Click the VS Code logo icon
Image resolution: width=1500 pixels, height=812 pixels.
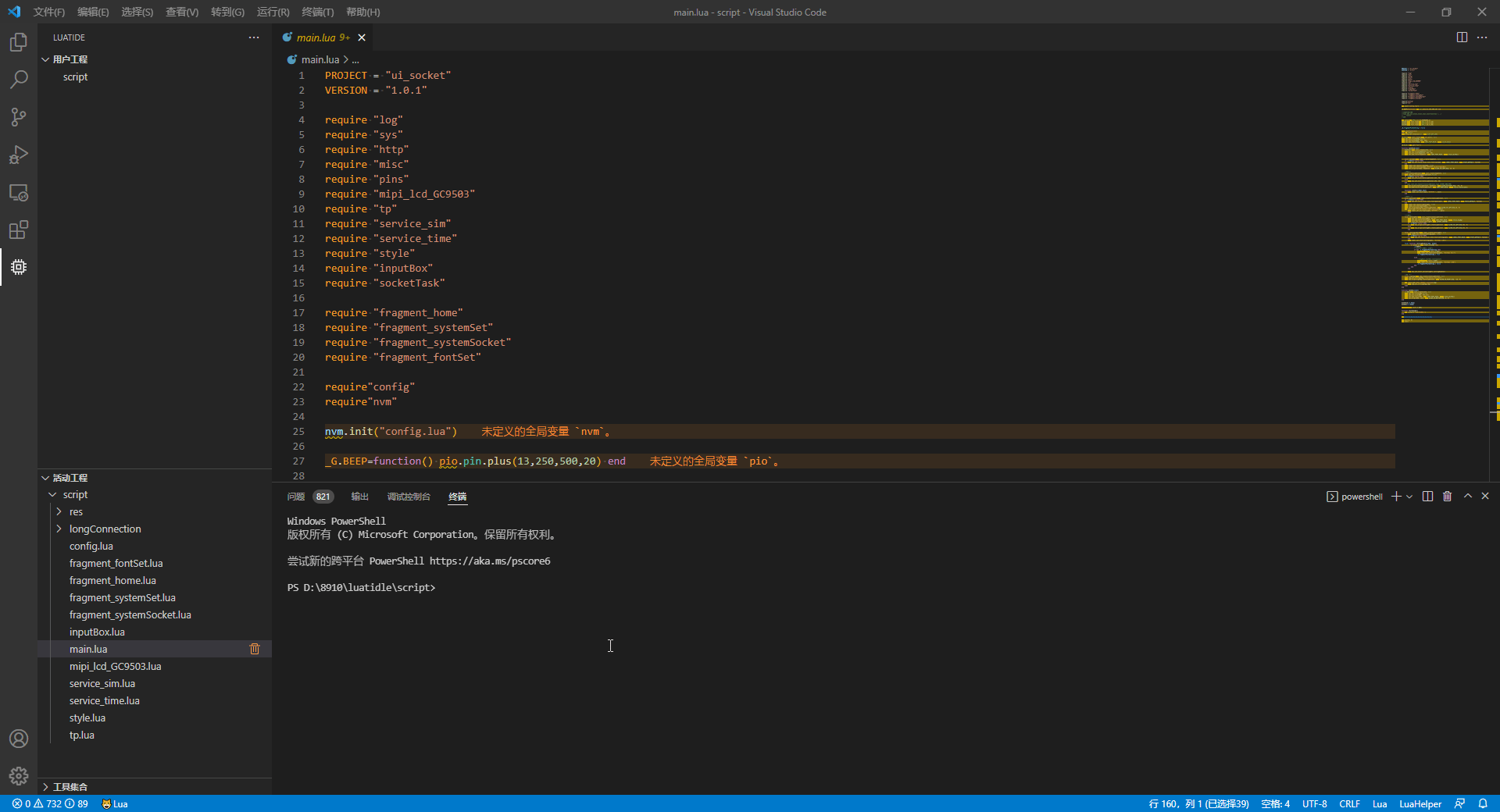click(x=14, y=12)
